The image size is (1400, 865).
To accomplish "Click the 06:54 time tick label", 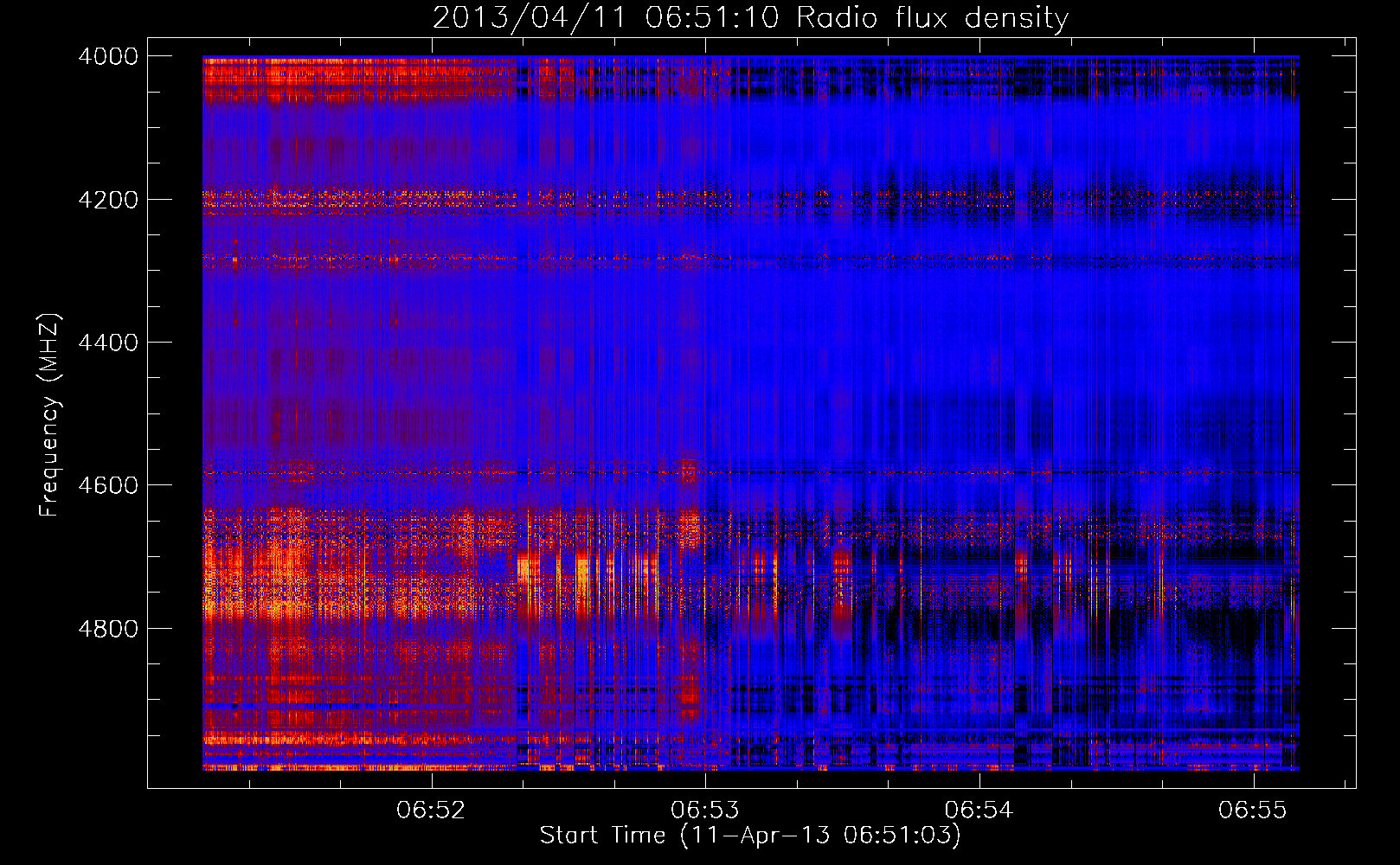I will (x=979, y=811).
